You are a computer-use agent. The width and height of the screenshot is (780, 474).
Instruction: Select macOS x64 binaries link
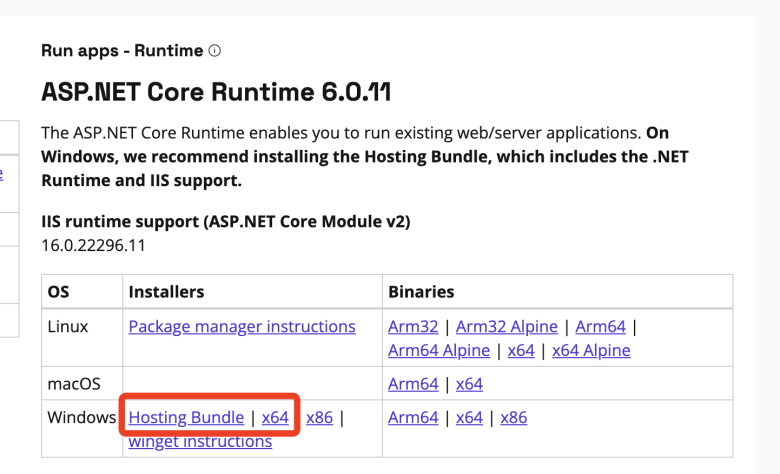click(469, 384)
